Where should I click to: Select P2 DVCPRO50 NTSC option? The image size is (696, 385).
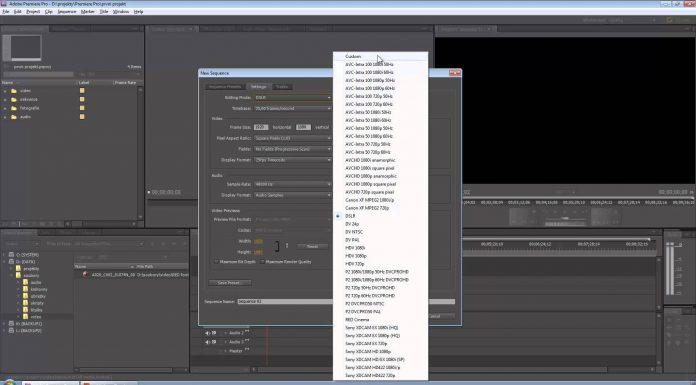(x=380, y=304)
